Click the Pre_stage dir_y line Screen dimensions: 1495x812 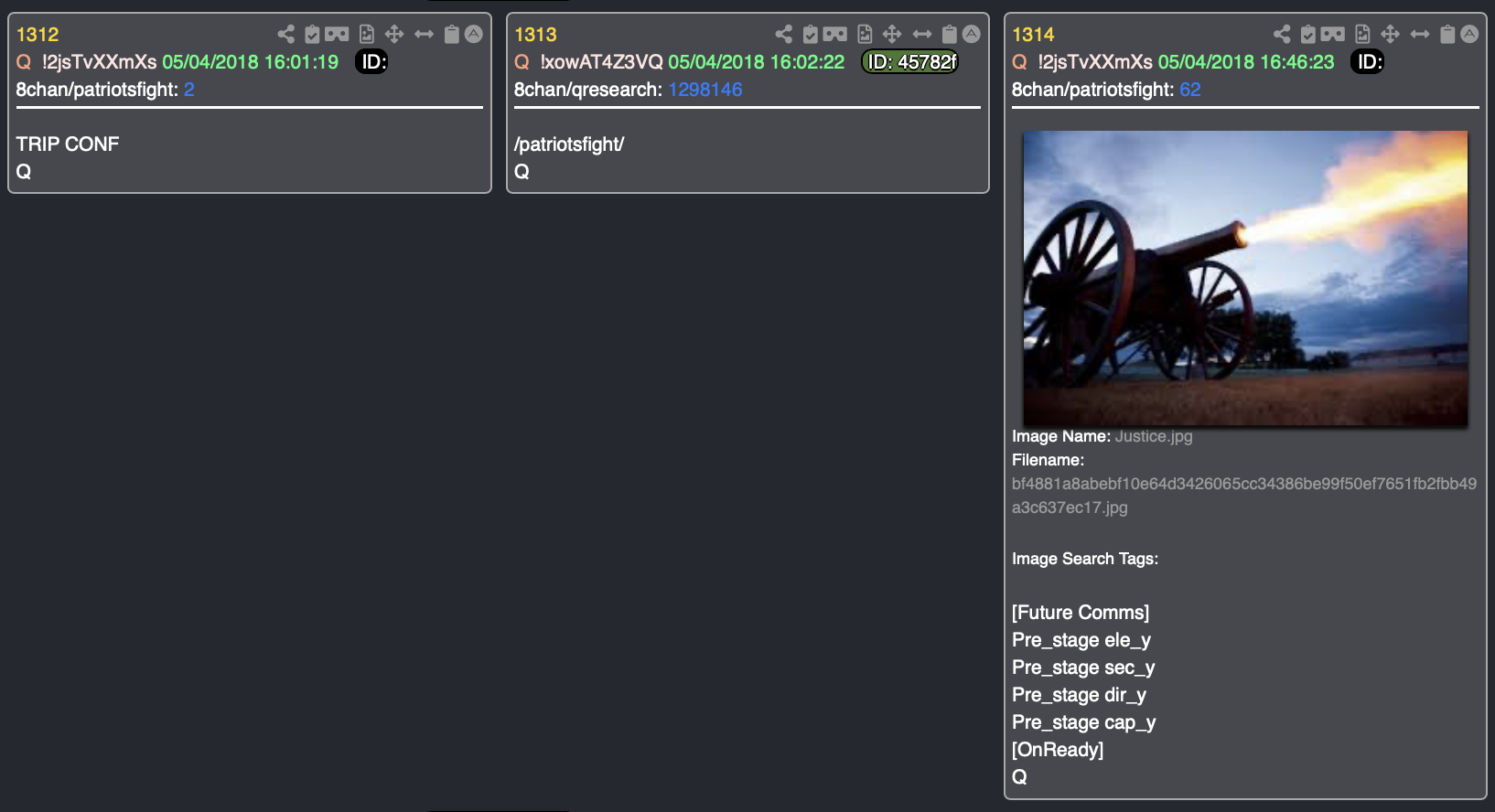coord(1080,695)
